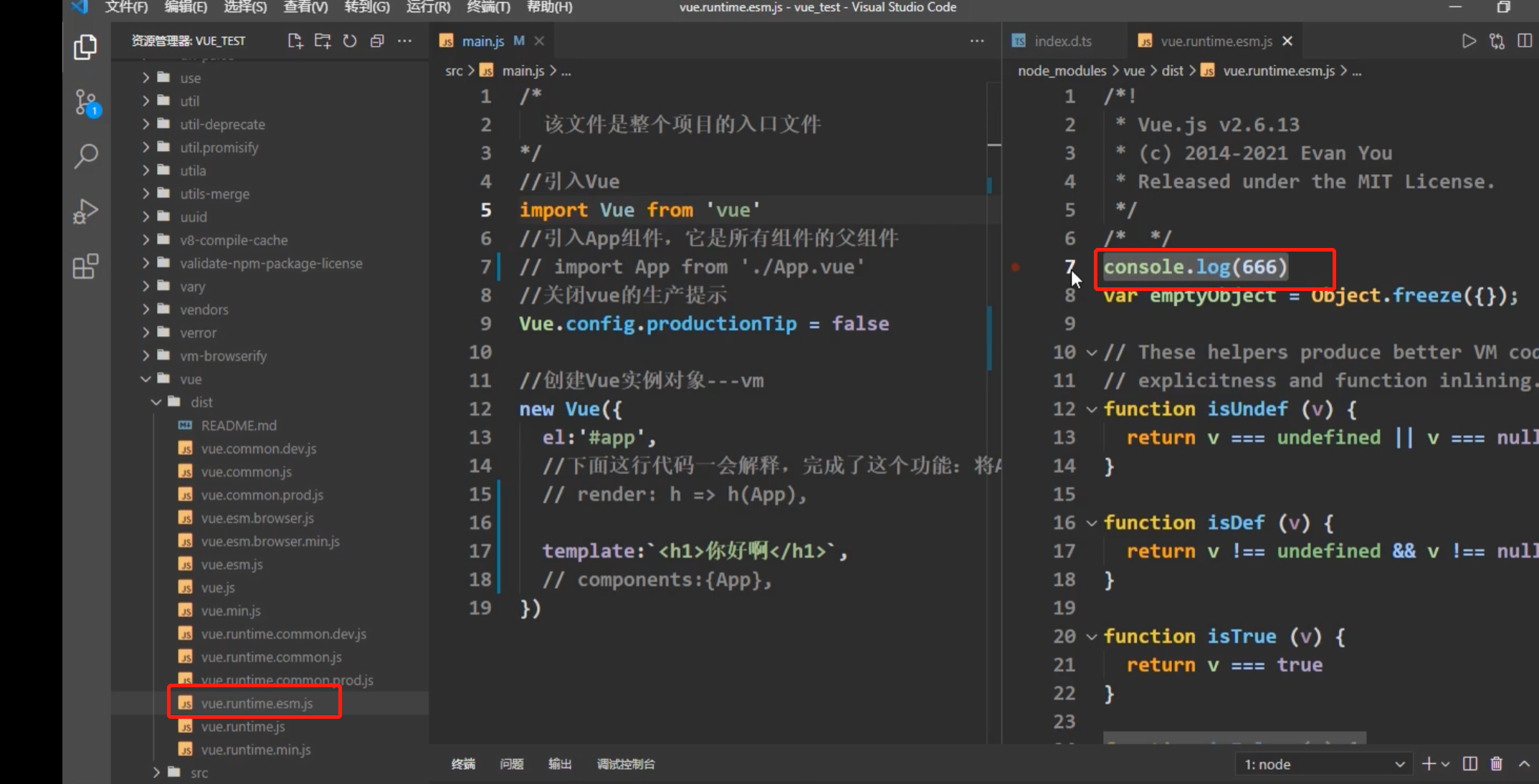Open the 终端(T) menu
Viewport: 1539px width, 784px height.
point(488,7)
